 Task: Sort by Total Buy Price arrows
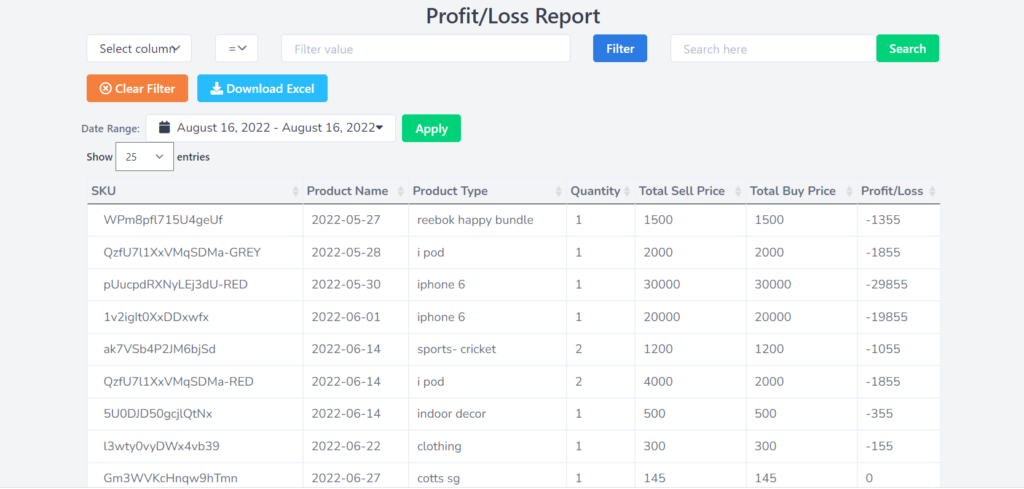coord(849,191)
